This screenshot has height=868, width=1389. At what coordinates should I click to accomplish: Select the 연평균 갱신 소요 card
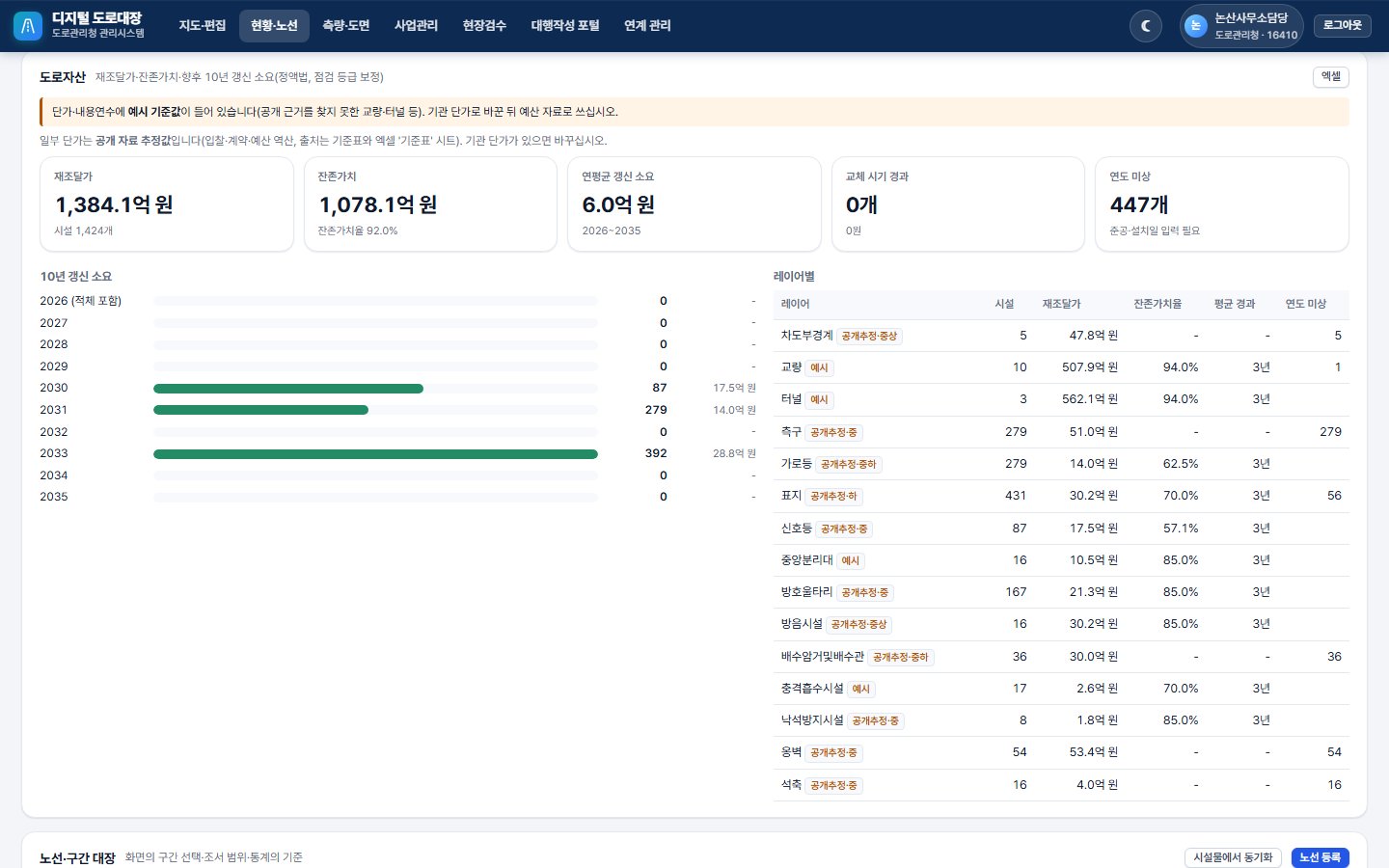click(694, 204)
